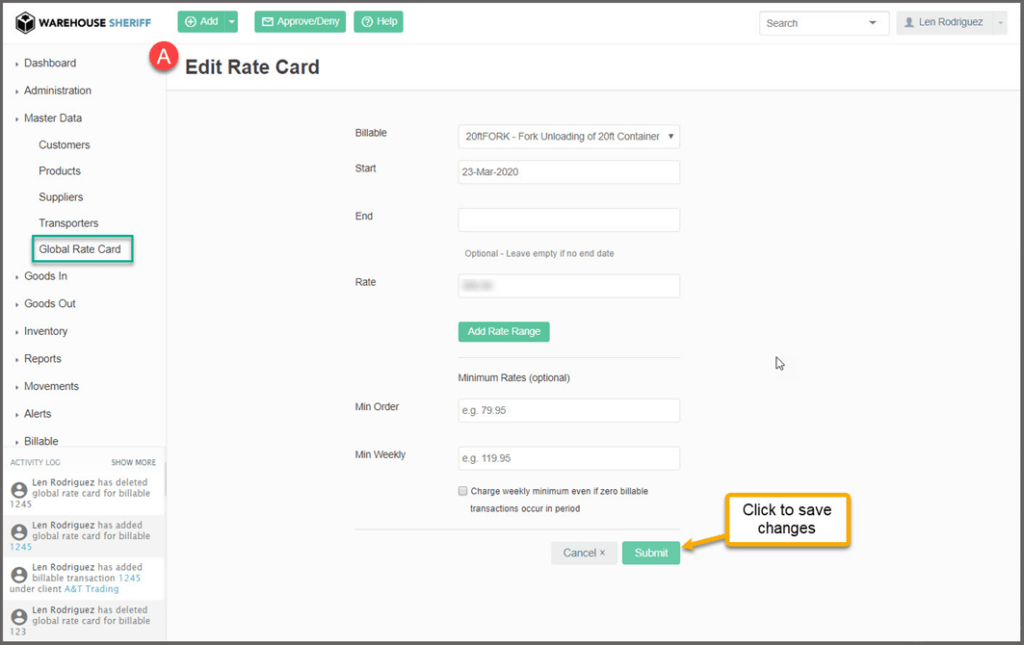Open the Add button dropdown arrow
Screen dimensions: 1024x645
click(233, 21)
